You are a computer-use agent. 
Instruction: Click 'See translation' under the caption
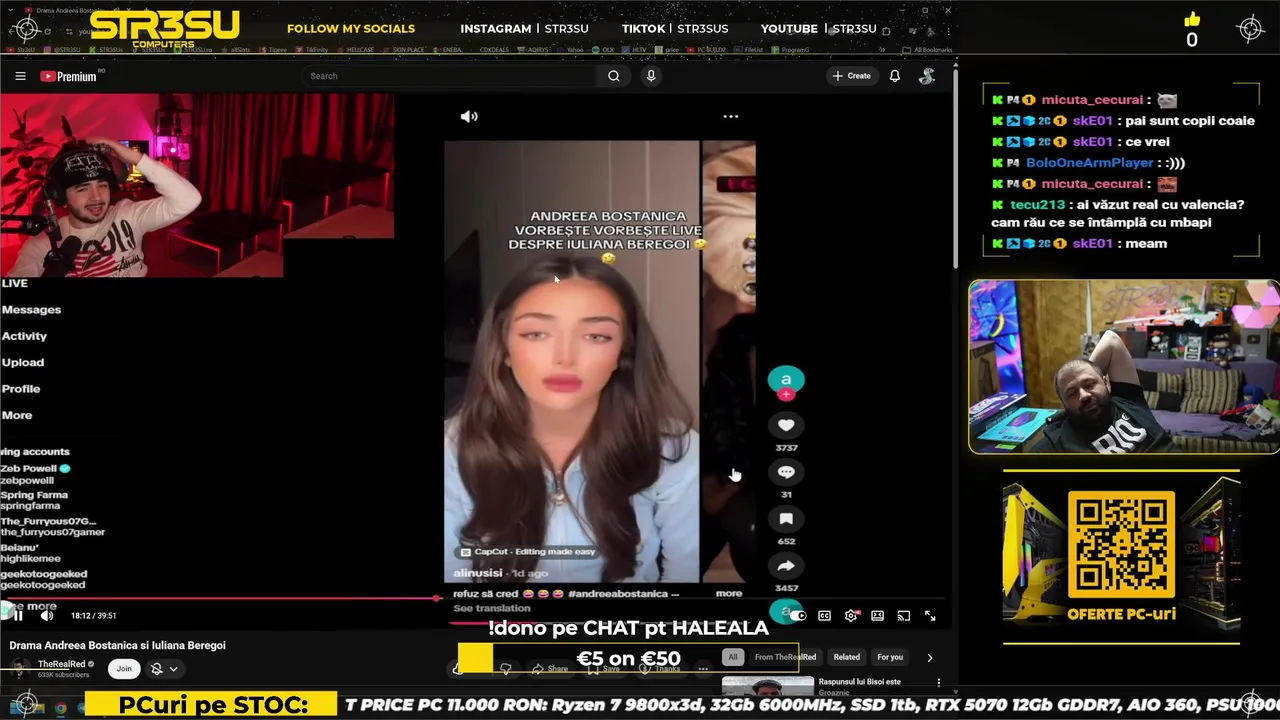[x=492, y=608]
